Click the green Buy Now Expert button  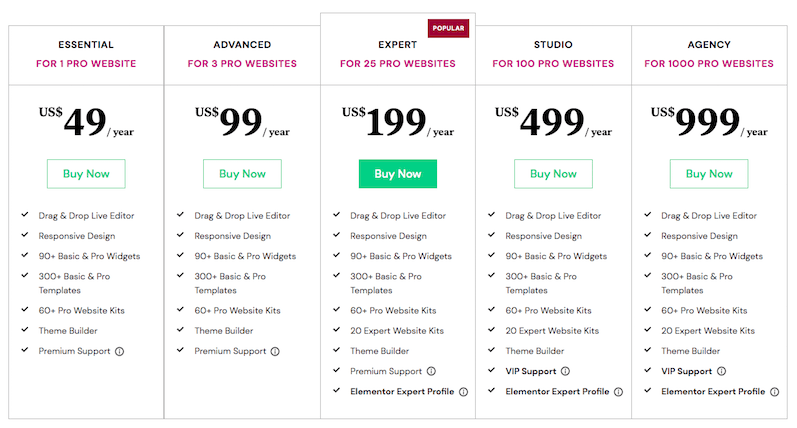tap(397, 174)
